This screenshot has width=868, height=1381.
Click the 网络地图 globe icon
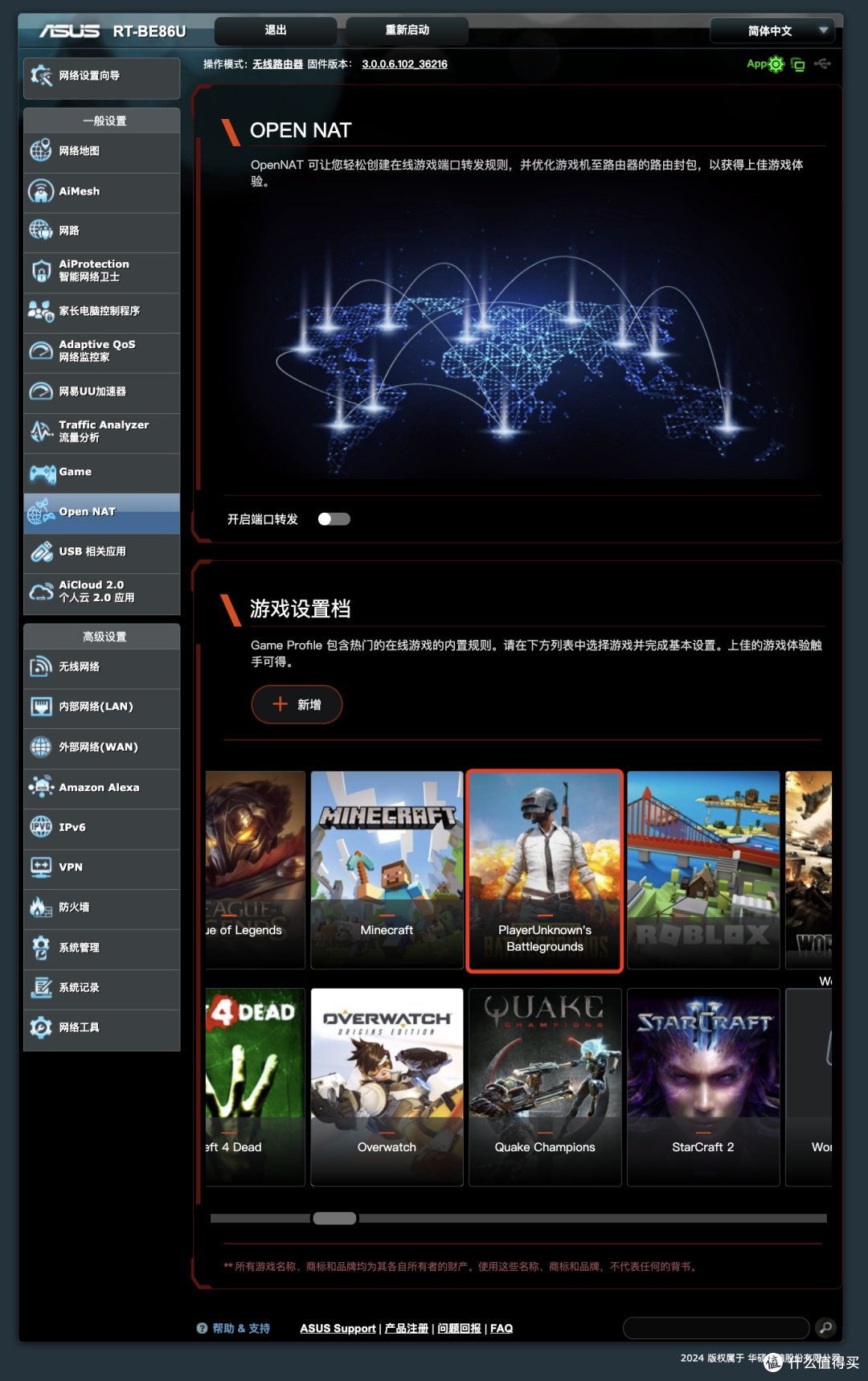click(x=41, y=151)
